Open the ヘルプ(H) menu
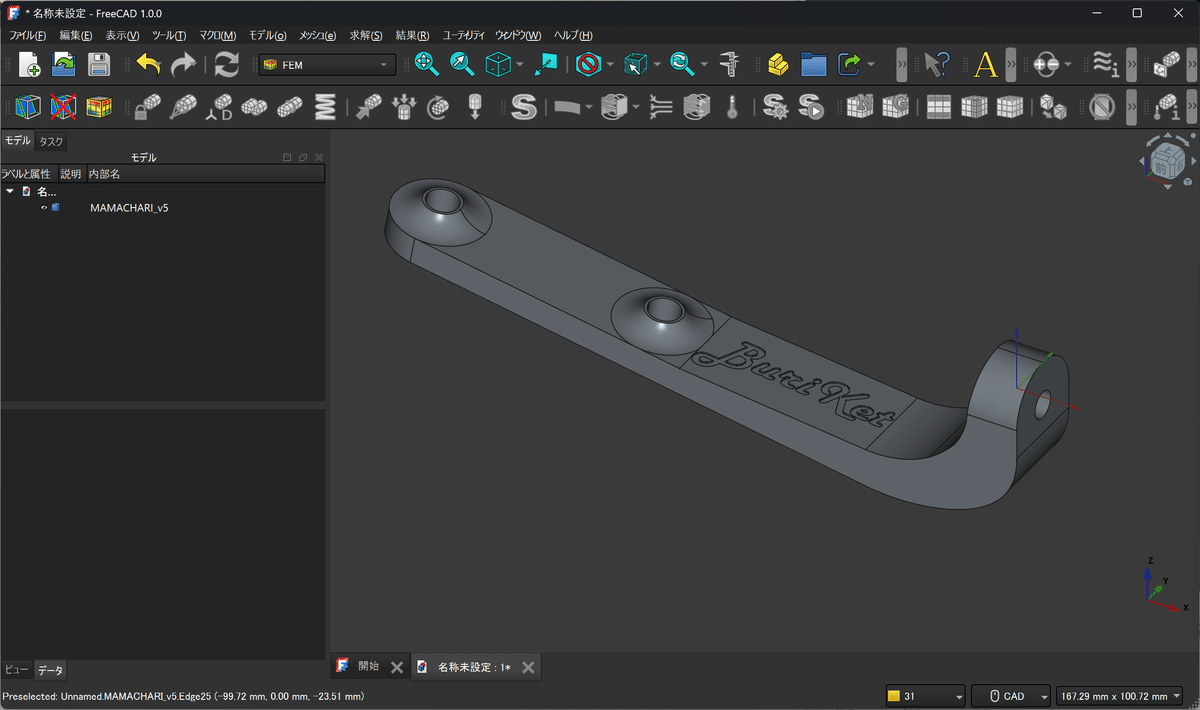The height and width of the screenshot is (710, 1200). (x=573, y=35)
